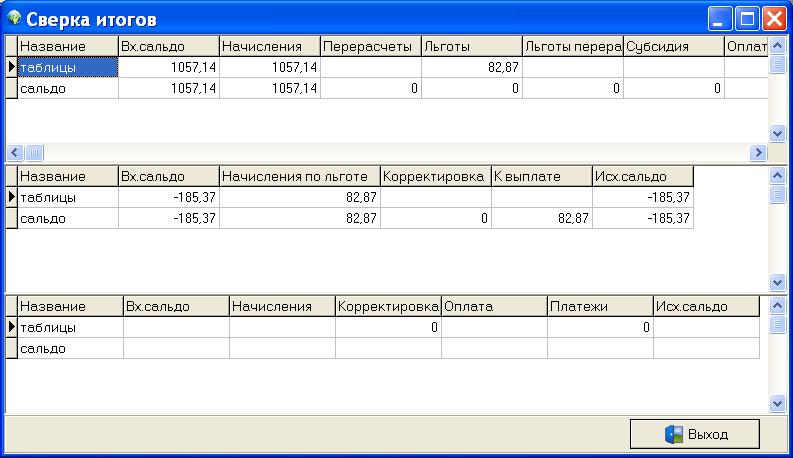Click the Корректировка header in middle grid
Image resolution: width=793 pixels, height=458 pixels.
point(435,177)
